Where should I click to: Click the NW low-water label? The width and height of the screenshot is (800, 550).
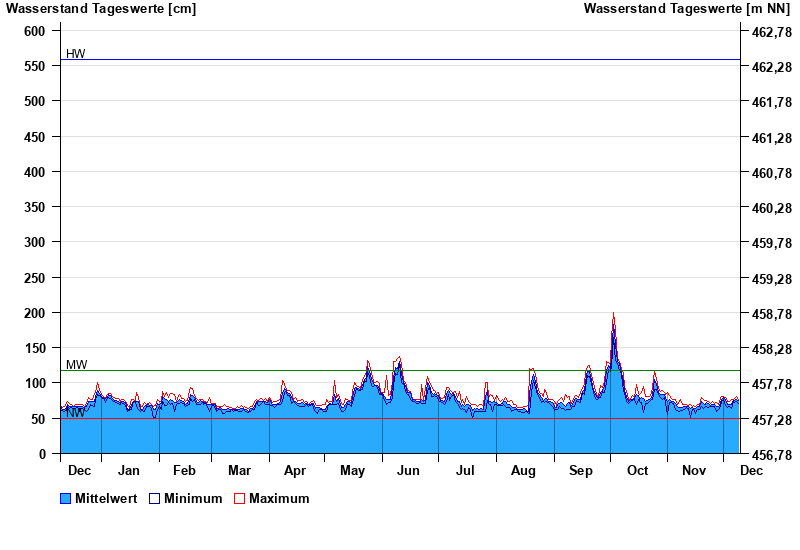click(75, 412)
